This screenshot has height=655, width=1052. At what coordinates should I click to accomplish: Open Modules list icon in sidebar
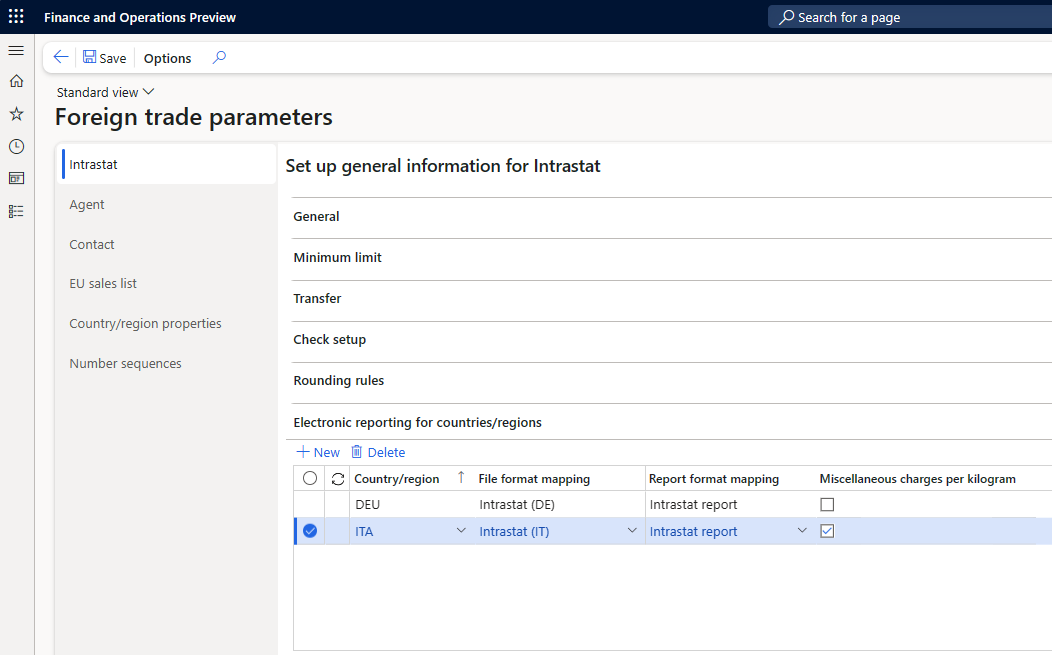[16, 211]
